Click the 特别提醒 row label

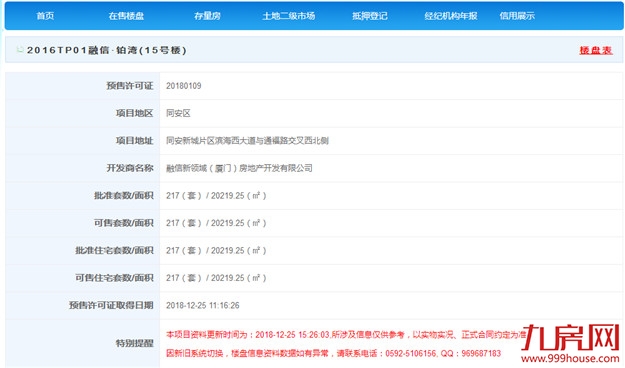134,343
